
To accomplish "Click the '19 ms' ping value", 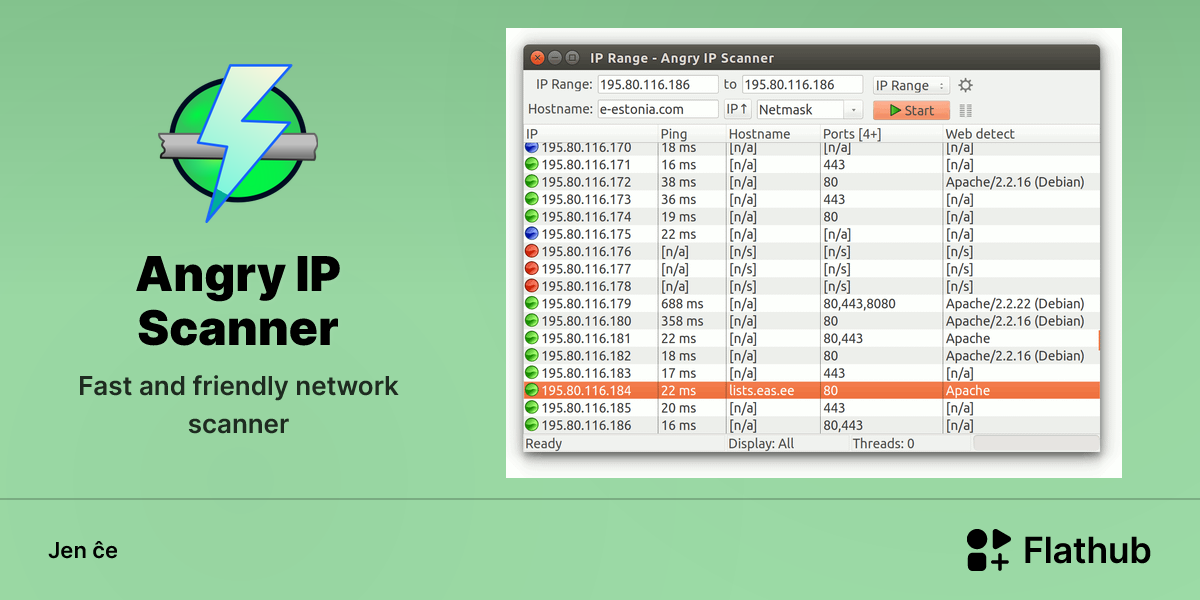I will pos(678,216).
